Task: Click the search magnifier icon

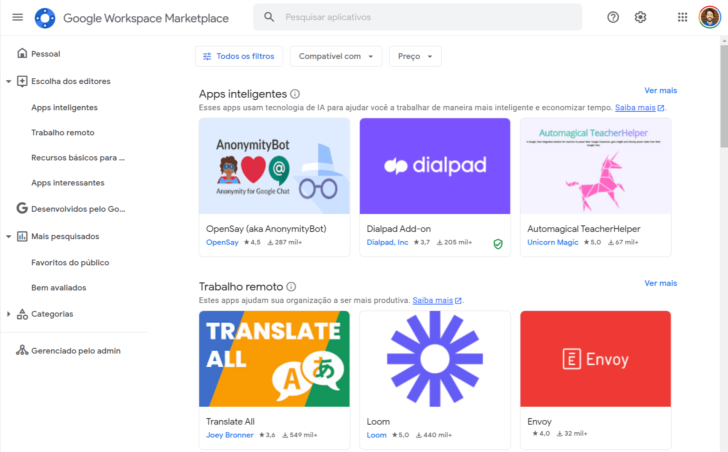Action: 269,17
